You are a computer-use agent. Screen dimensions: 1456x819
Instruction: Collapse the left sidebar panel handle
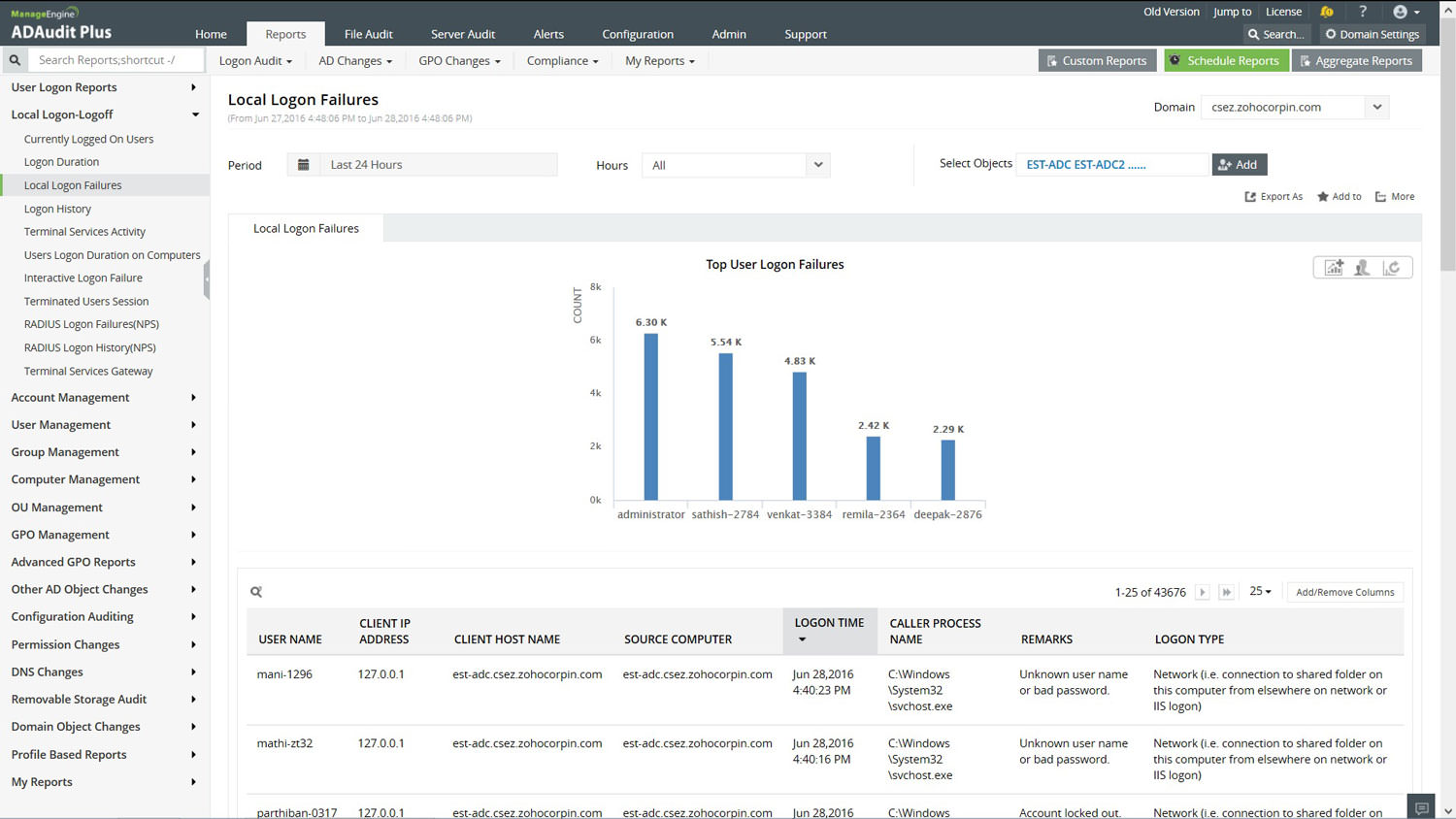click(x=207, y=278)
